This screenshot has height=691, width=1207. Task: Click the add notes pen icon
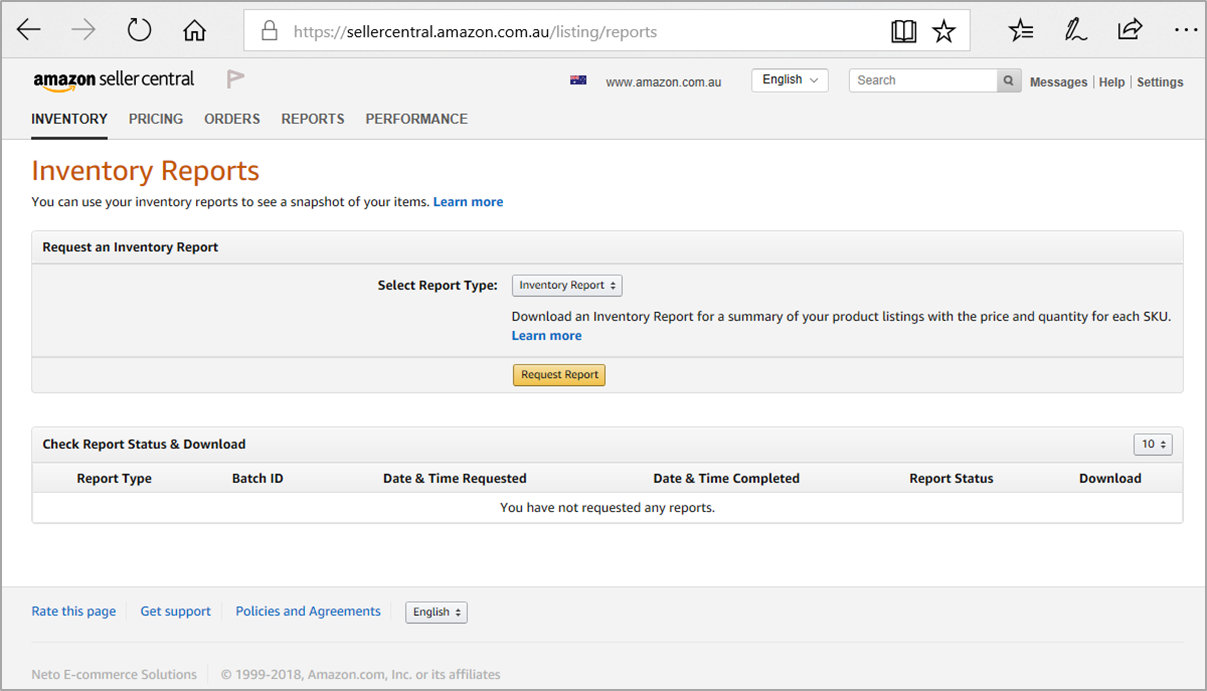tap(1075, 30)
